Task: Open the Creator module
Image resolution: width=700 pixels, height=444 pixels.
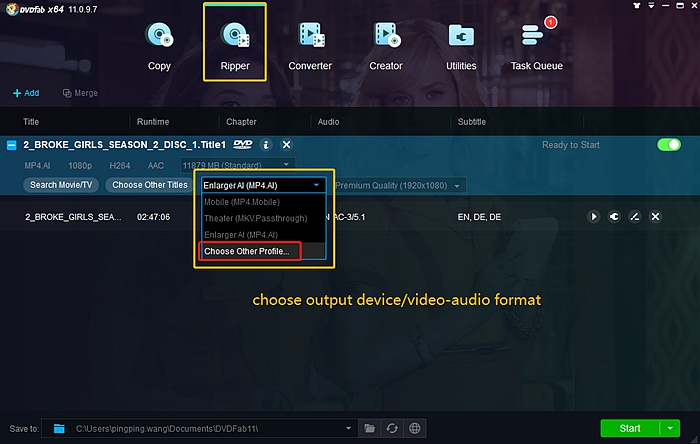Action: tap(386, 46)
